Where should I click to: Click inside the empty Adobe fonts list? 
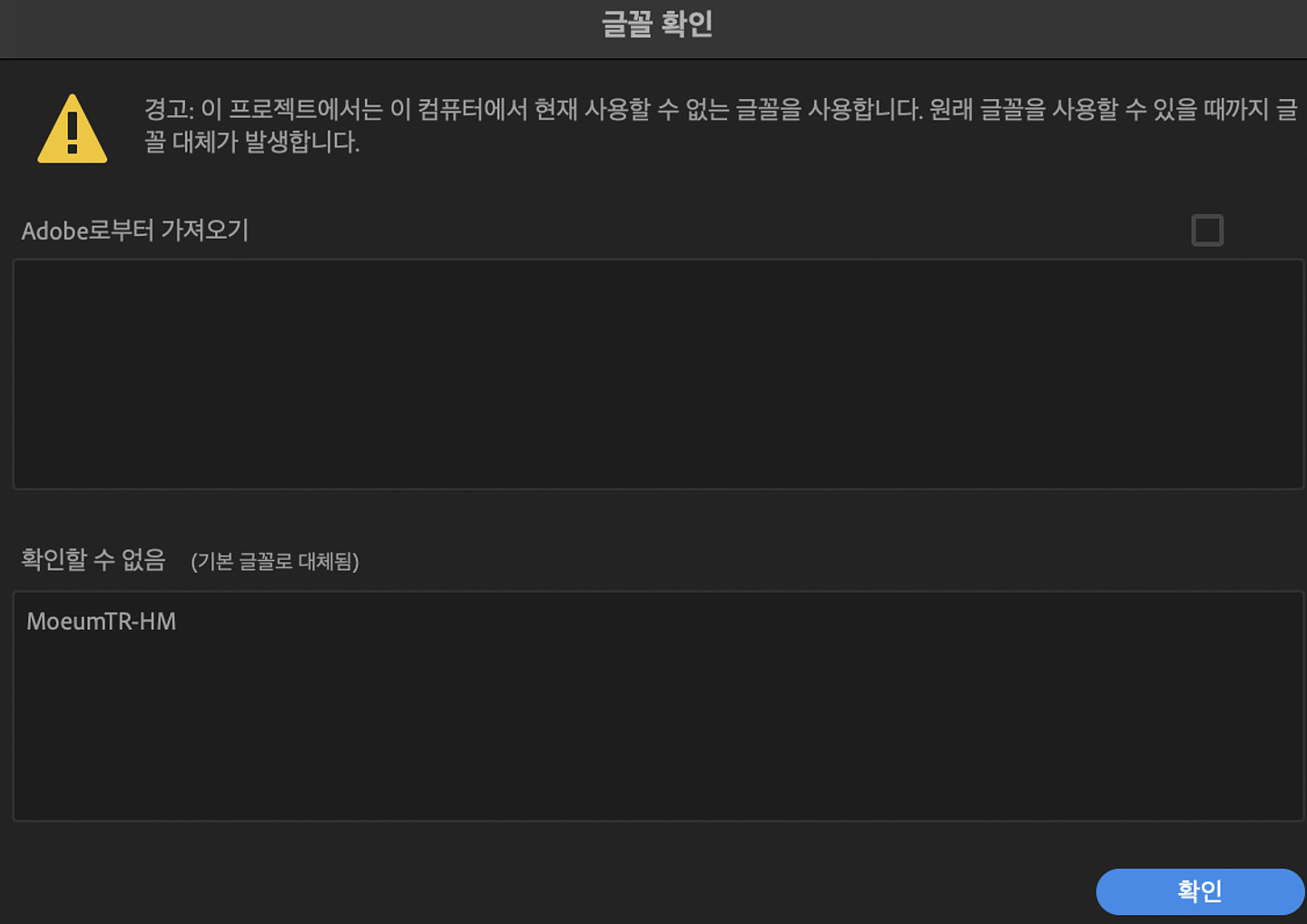[658, 374]
